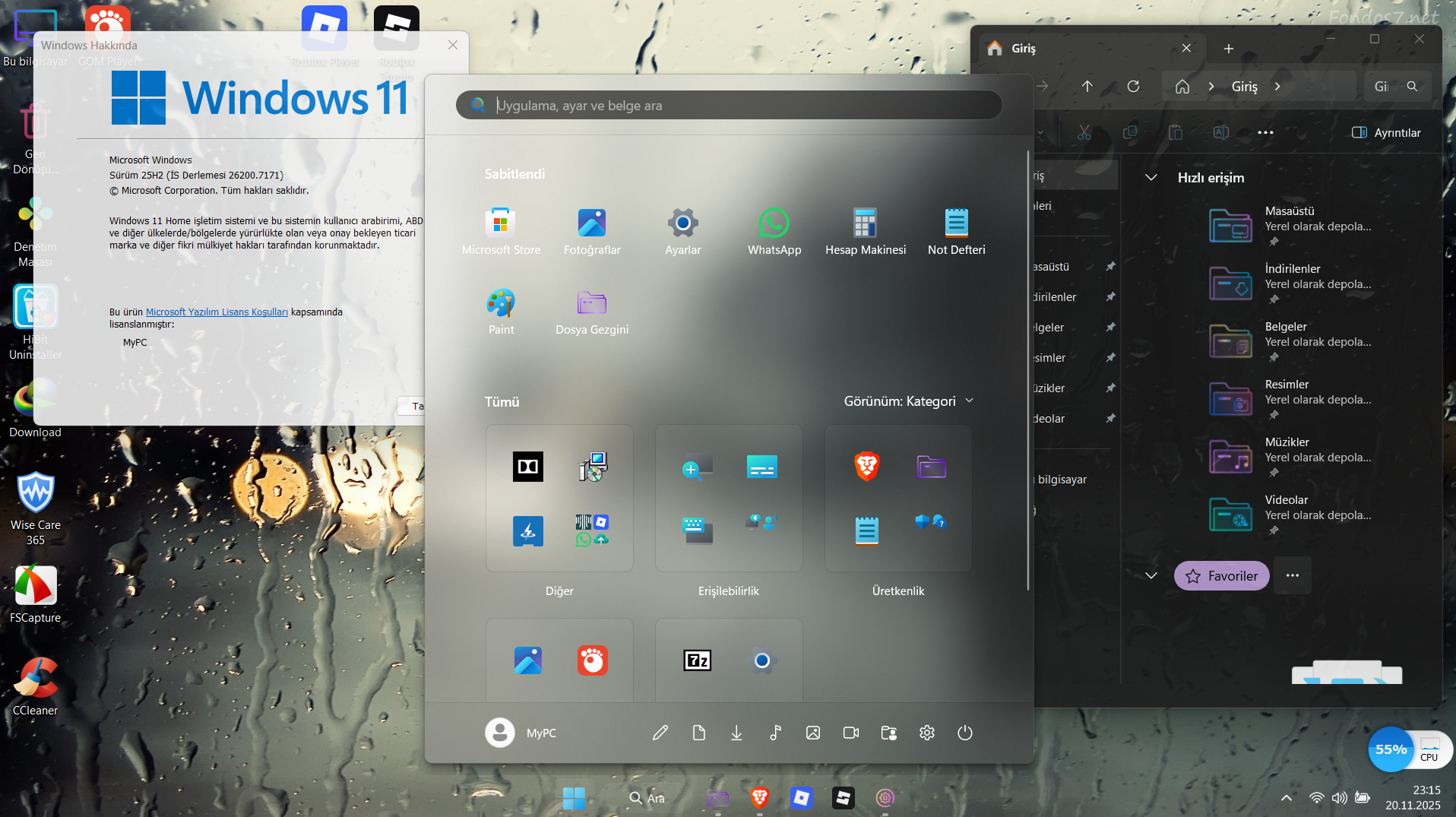Click the MyPC user account button

point(521,733)
